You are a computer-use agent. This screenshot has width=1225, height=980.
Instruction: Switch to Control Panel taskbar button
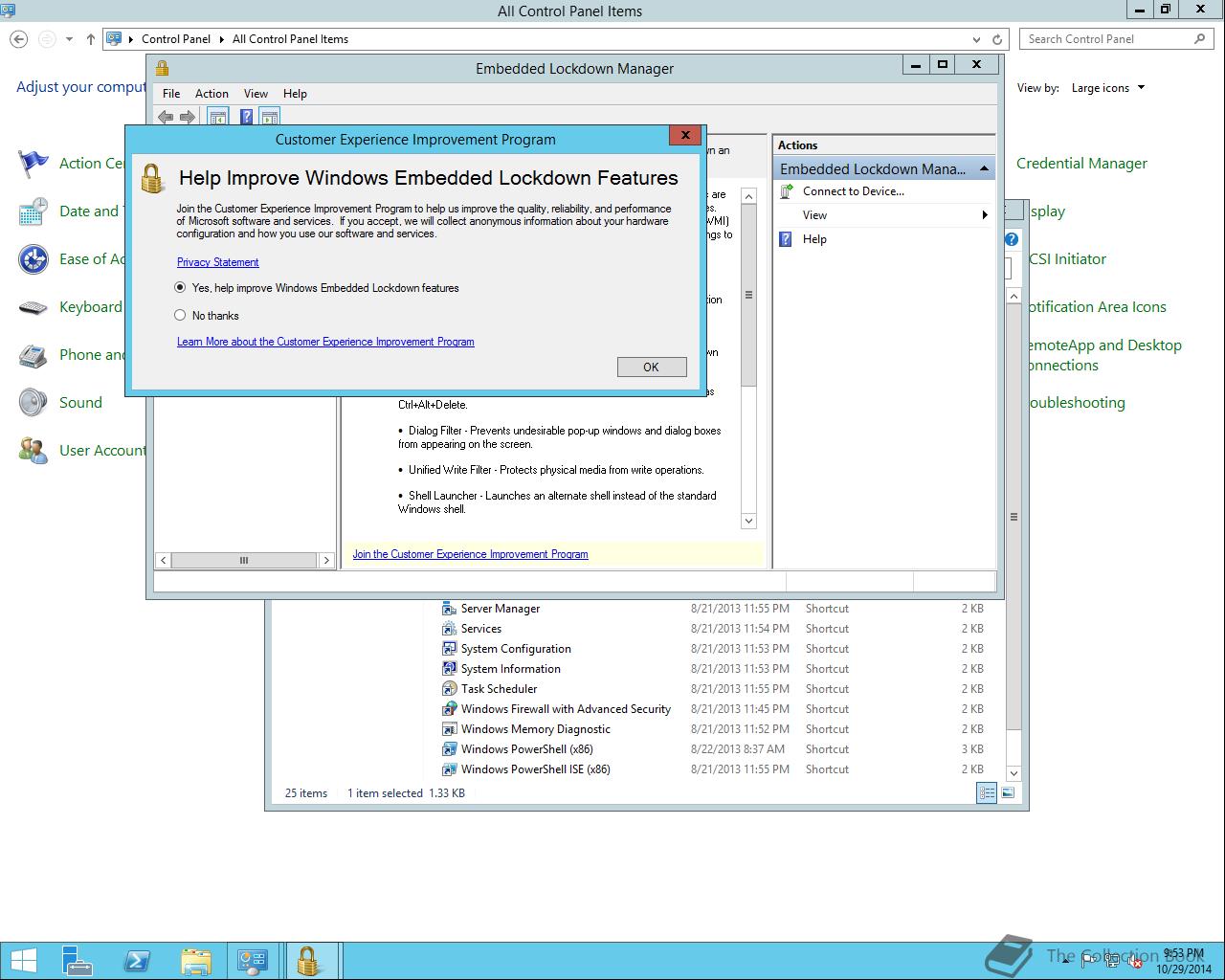click(x=254, y=961)
